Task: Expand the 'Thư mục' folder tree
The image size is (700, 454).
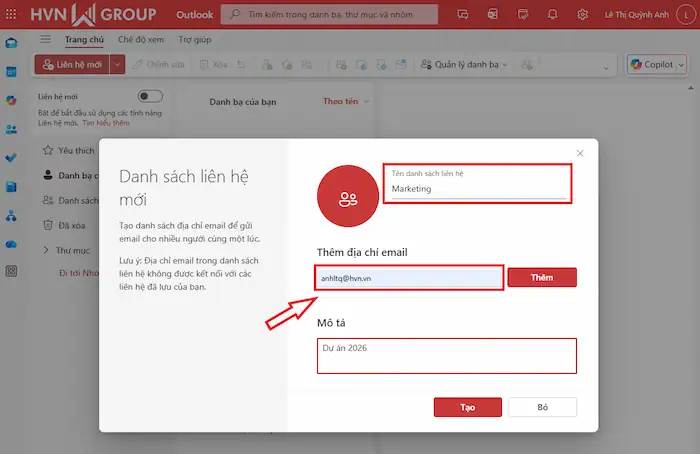Action: pos(46,250)
